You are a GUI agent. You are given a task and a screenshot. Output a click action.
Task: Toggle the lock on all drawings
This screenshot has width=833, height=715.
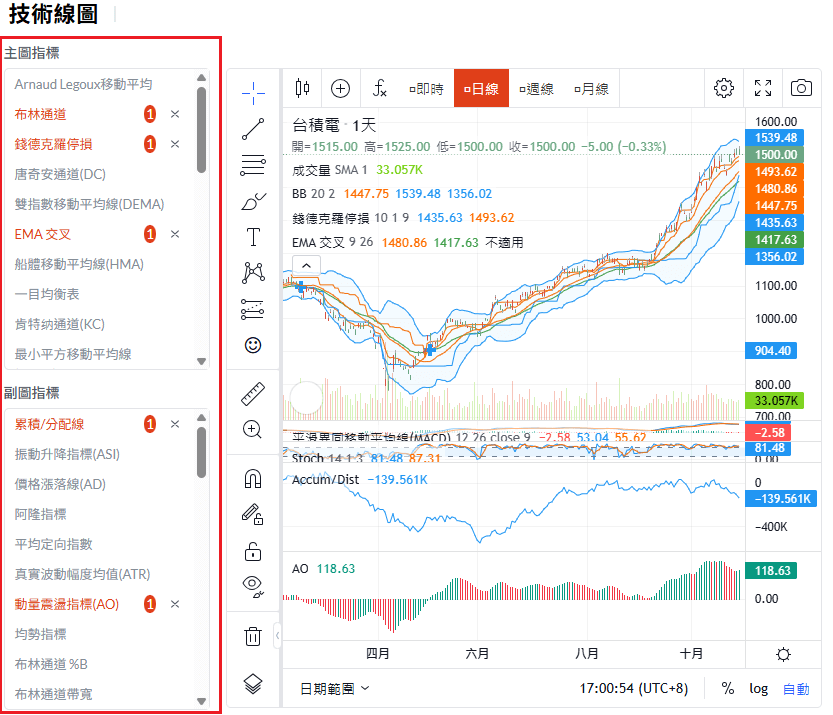[253, 551]
